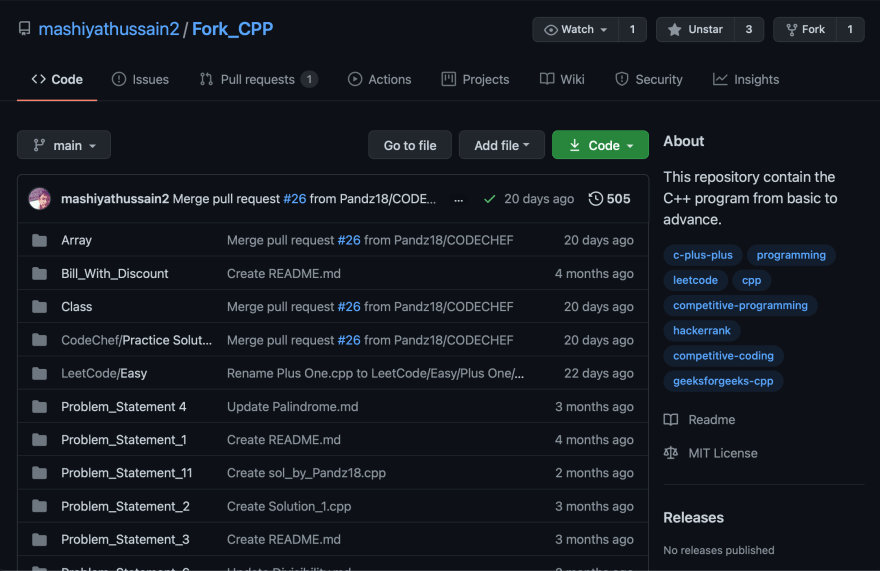Open the mashiyathussain2 commit author link

[x=115, y=199]
